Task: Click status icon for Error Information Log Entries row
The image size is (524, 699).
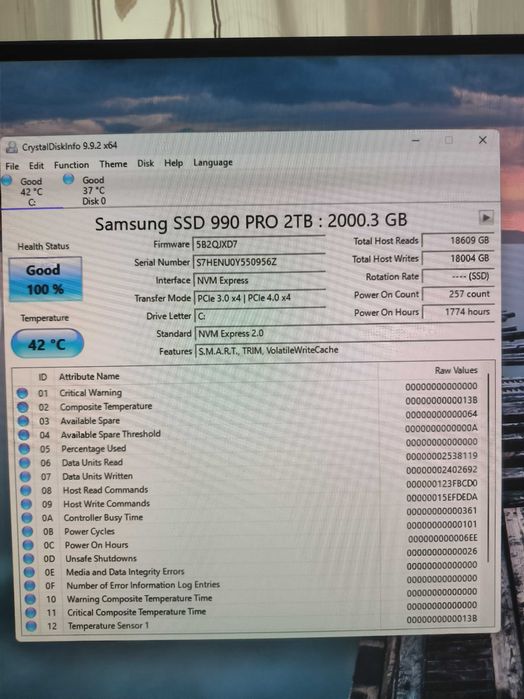Action: pos(29,585)
